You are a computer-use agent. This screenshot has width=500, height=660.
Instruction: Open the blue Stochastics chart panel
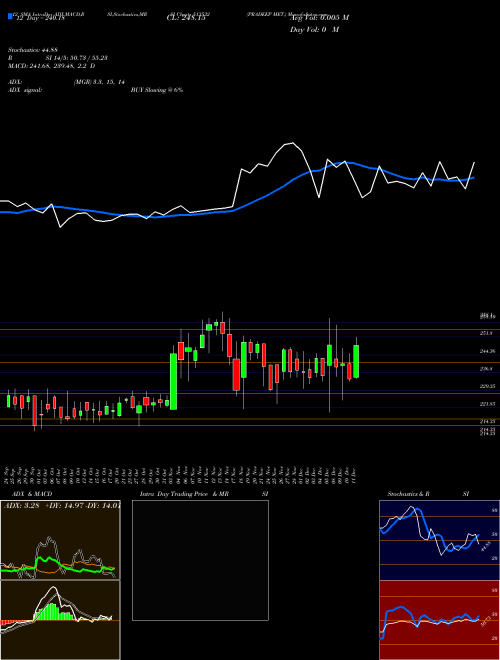pyautogui.click(x=439, y=540)
